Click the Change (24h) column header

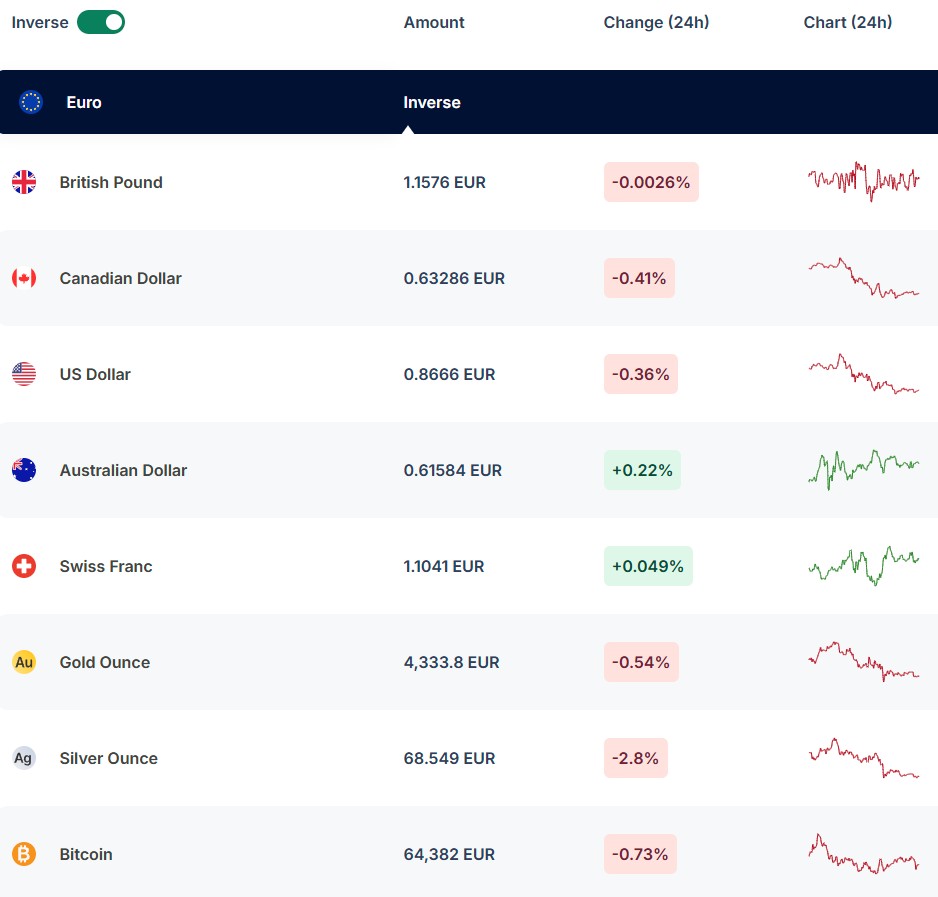(x=656, y=22)
